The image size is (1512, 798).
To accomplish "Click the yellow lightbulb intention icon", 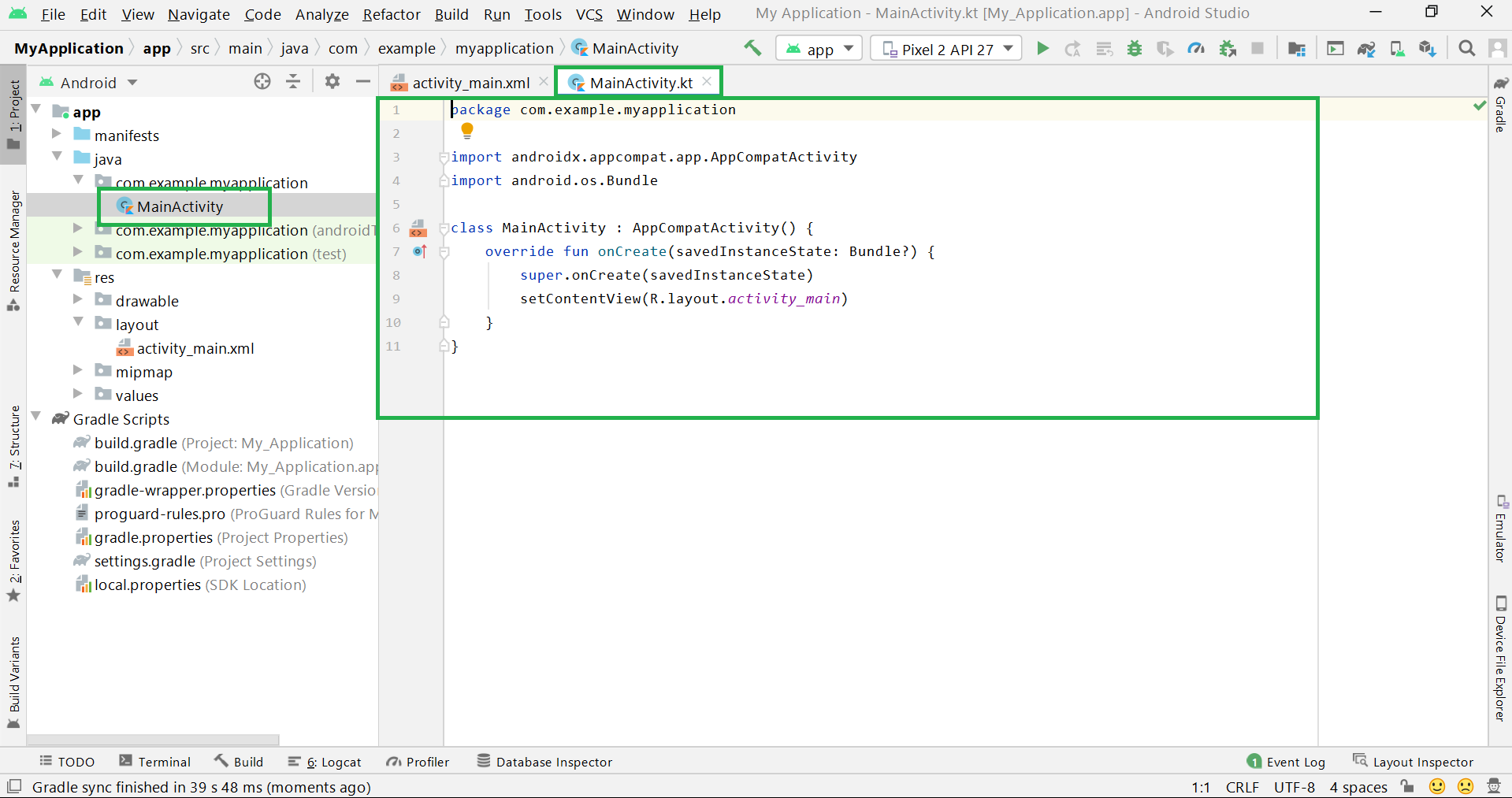I will point(467,130).
